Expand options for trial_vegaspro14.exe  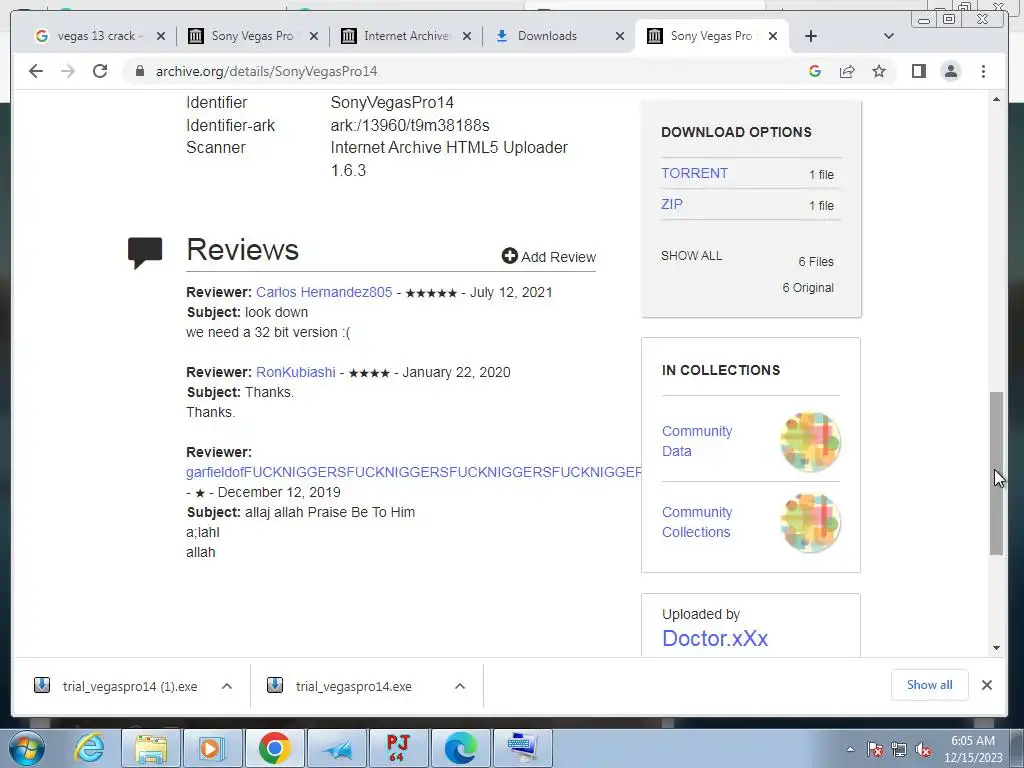pyautogui.click(x=460, y=686)
